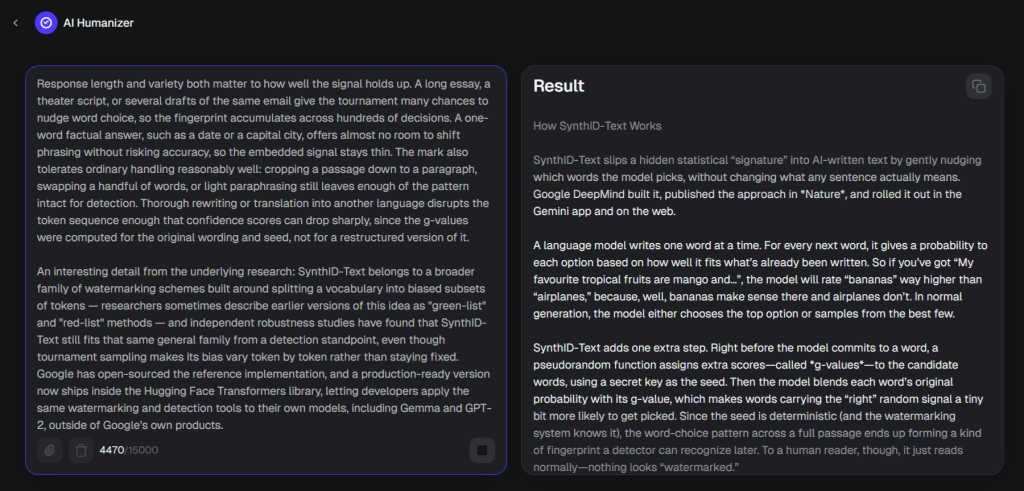The height and width of the screenshot is (491, 1024).
Task: Click the Result panel heading
Action: pyautogui.click(x=558, y=86)
